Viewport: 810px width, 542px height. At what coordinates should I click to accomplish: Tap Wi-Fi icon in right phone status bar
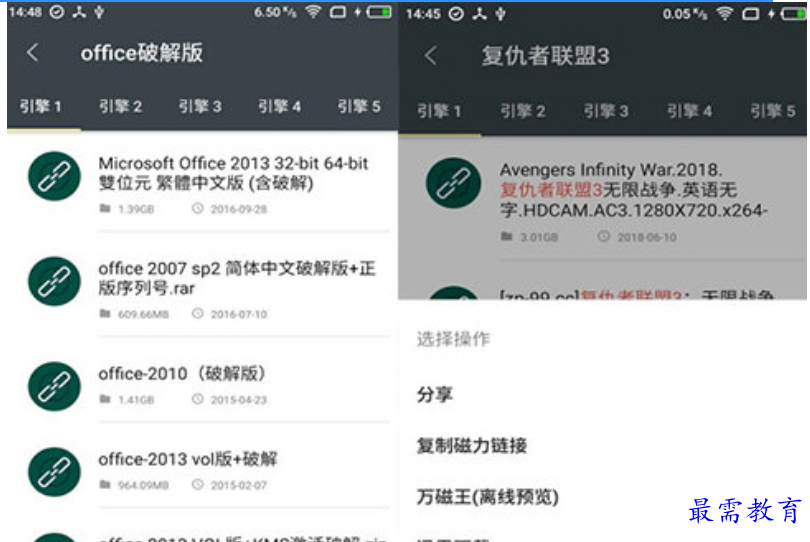pos(725,14)
